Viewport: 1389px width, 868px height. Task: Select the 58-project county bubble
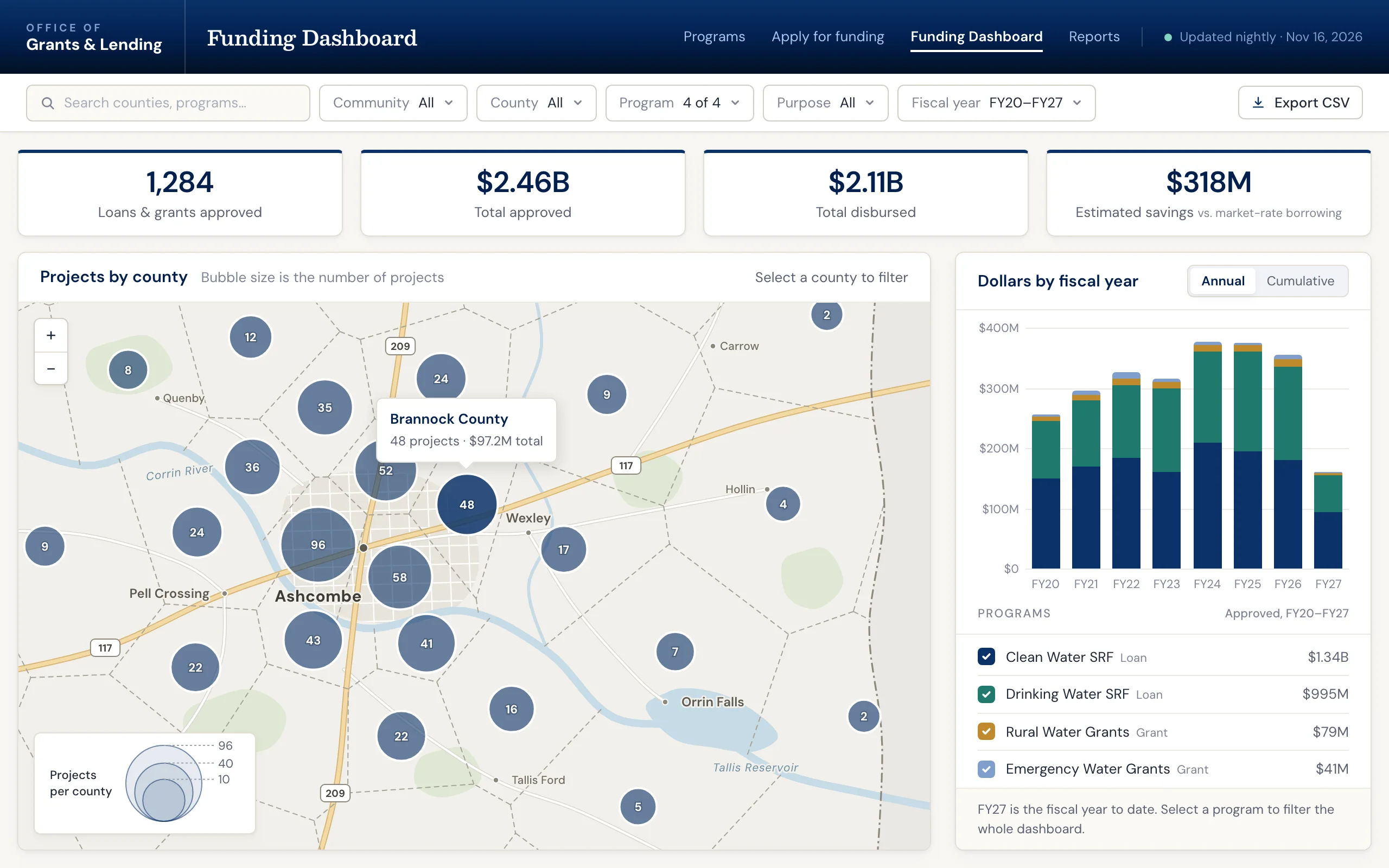[x=399, y=577]
